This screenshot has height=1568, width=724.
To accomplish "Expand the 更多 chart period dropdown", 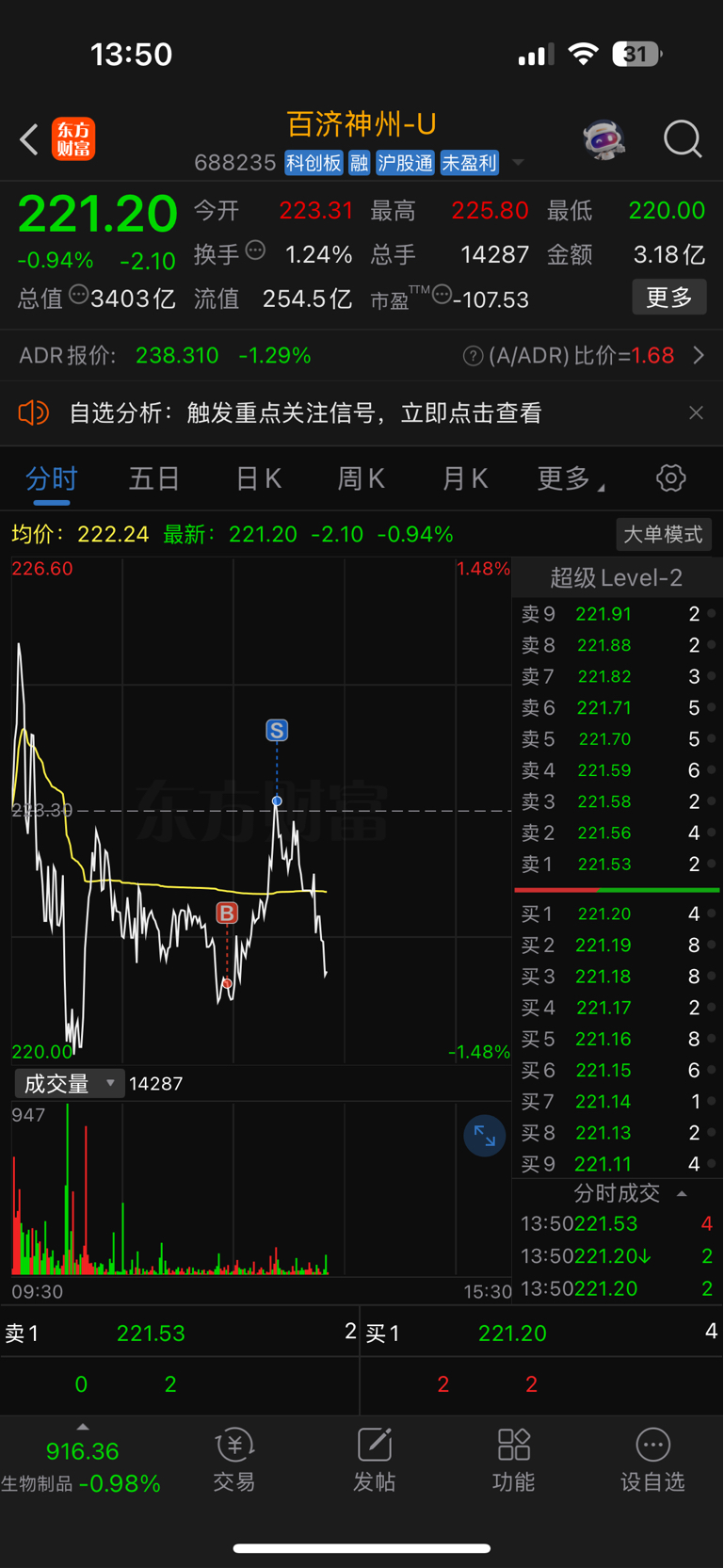I will [x=571, y=479].
